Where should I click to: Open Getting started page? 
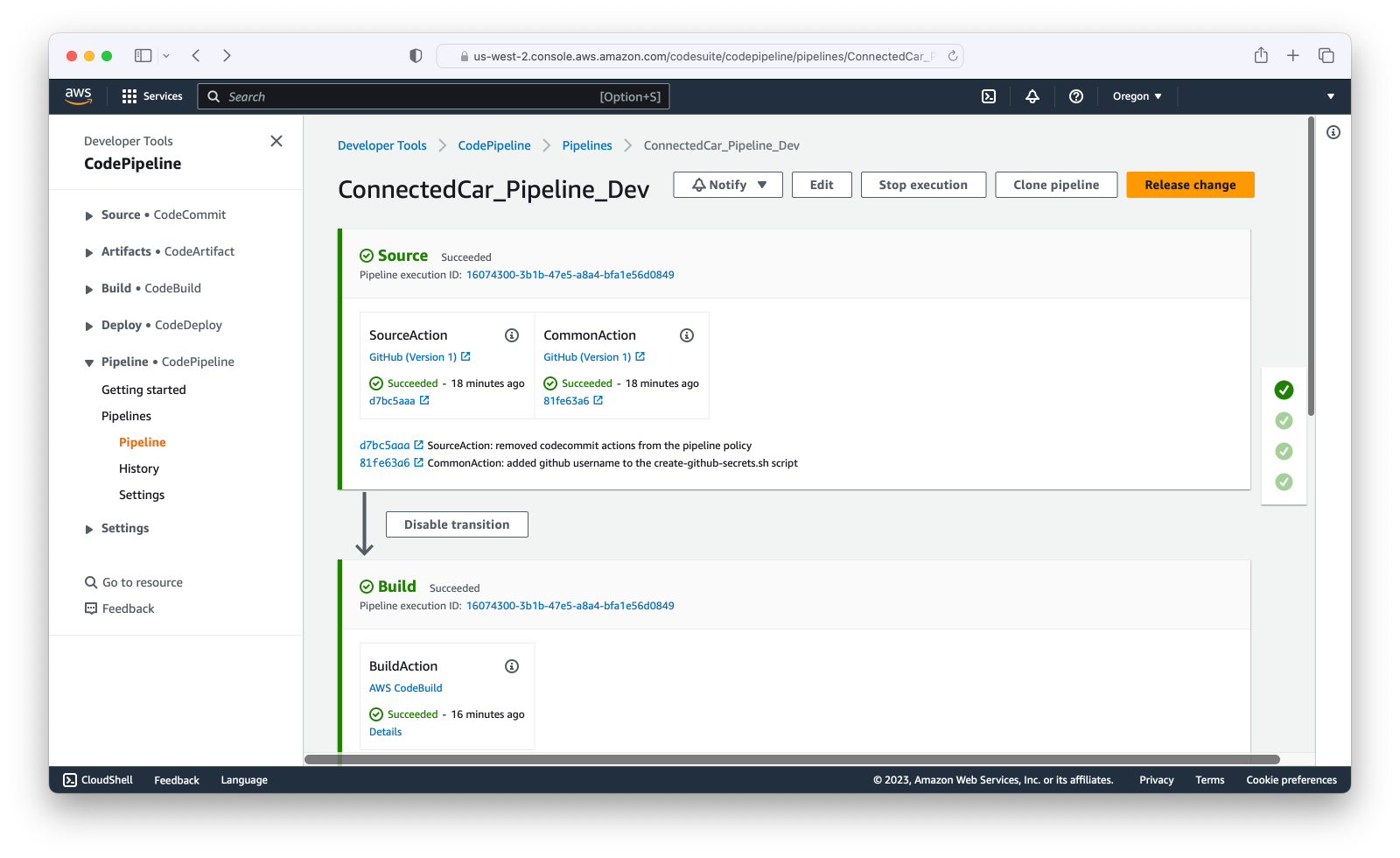143,390
